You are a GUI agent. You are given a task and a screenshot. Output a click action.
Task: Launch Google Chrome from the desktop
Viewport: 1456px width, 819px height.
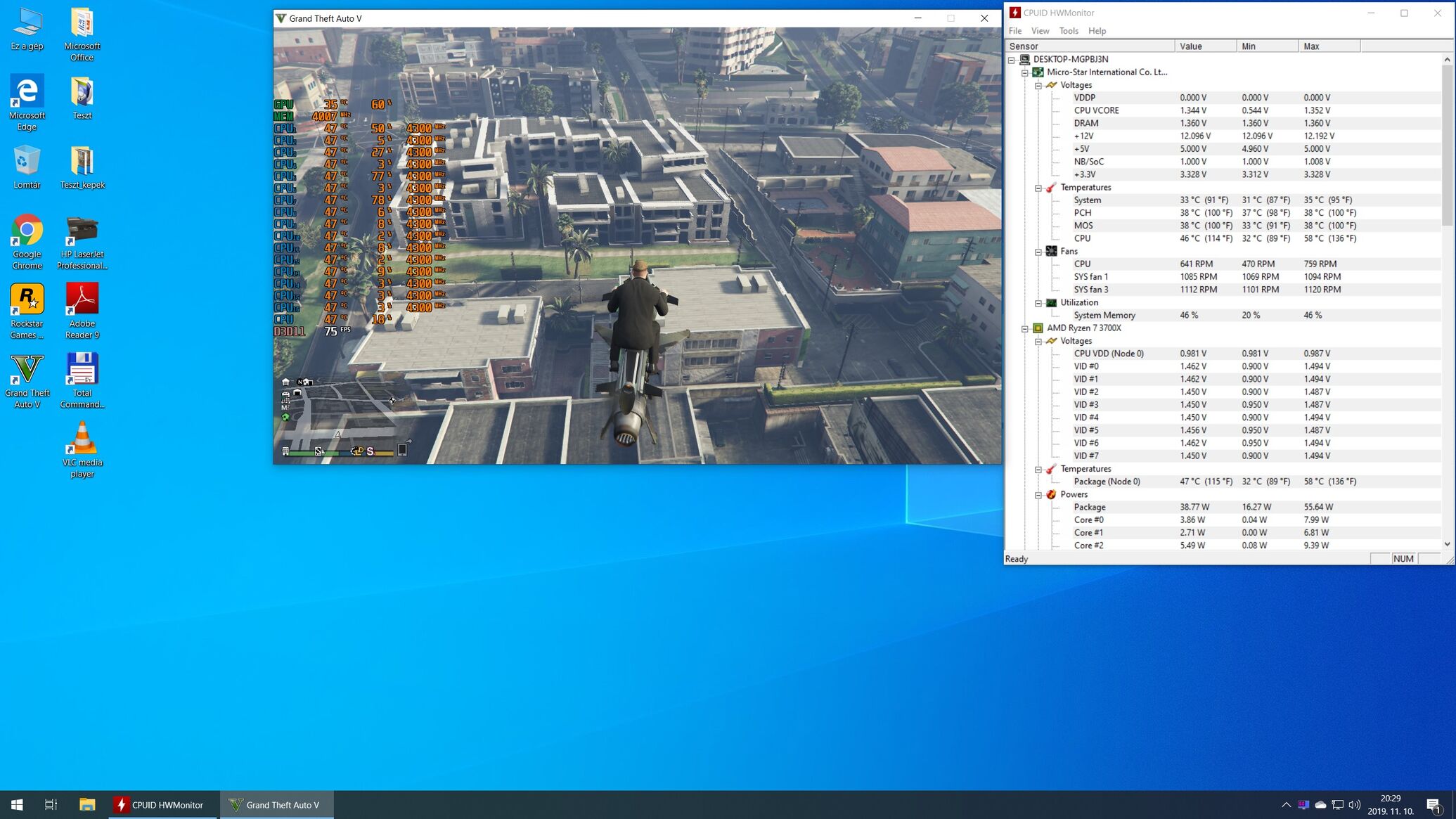pos(27,242)
